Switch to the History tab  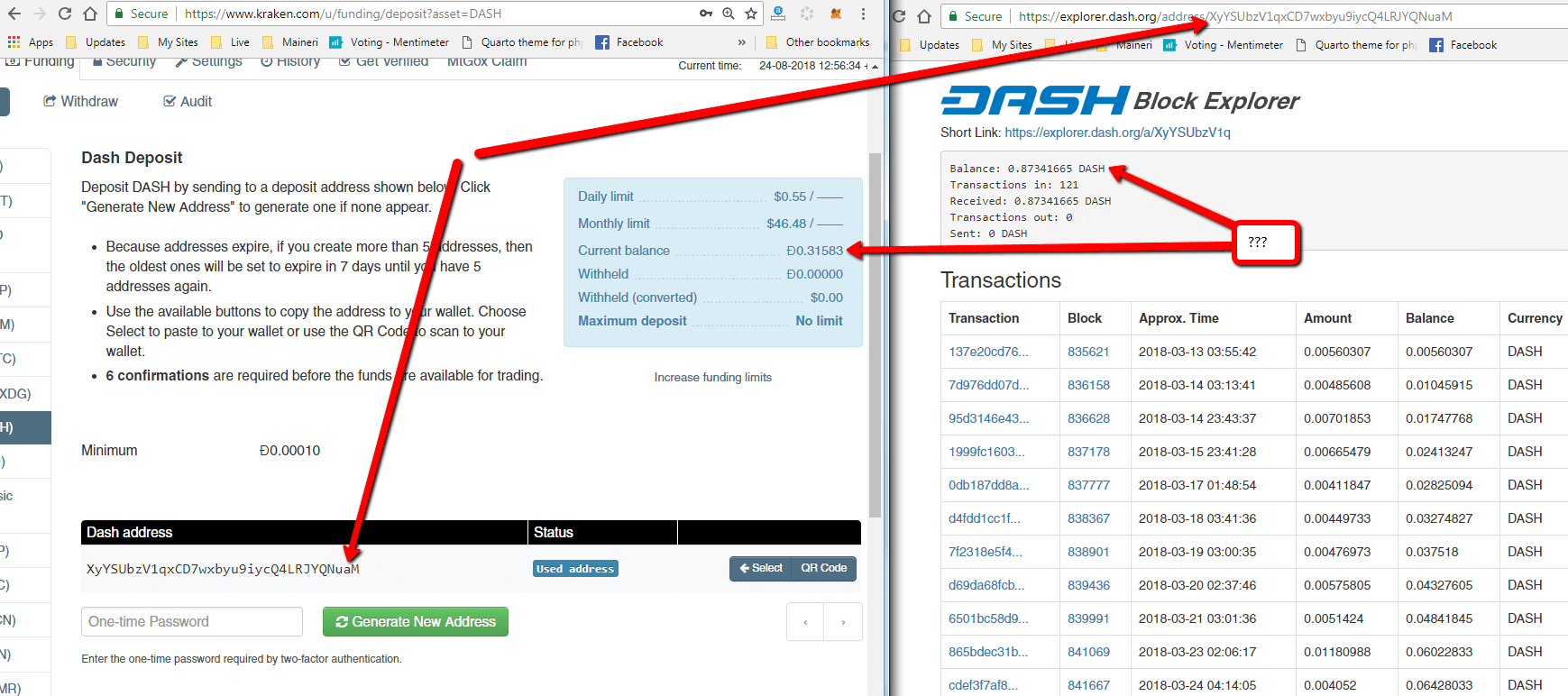coord(290,61)
